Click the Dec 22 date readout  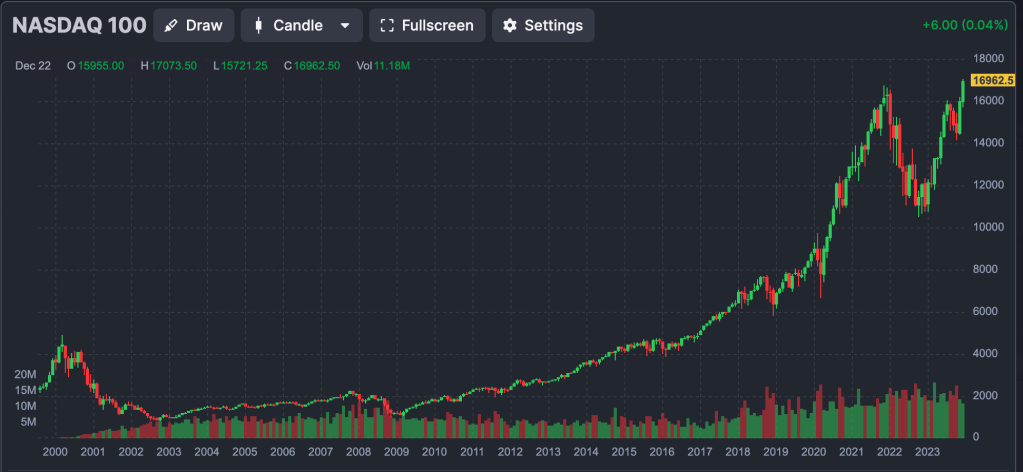(33, 66)
